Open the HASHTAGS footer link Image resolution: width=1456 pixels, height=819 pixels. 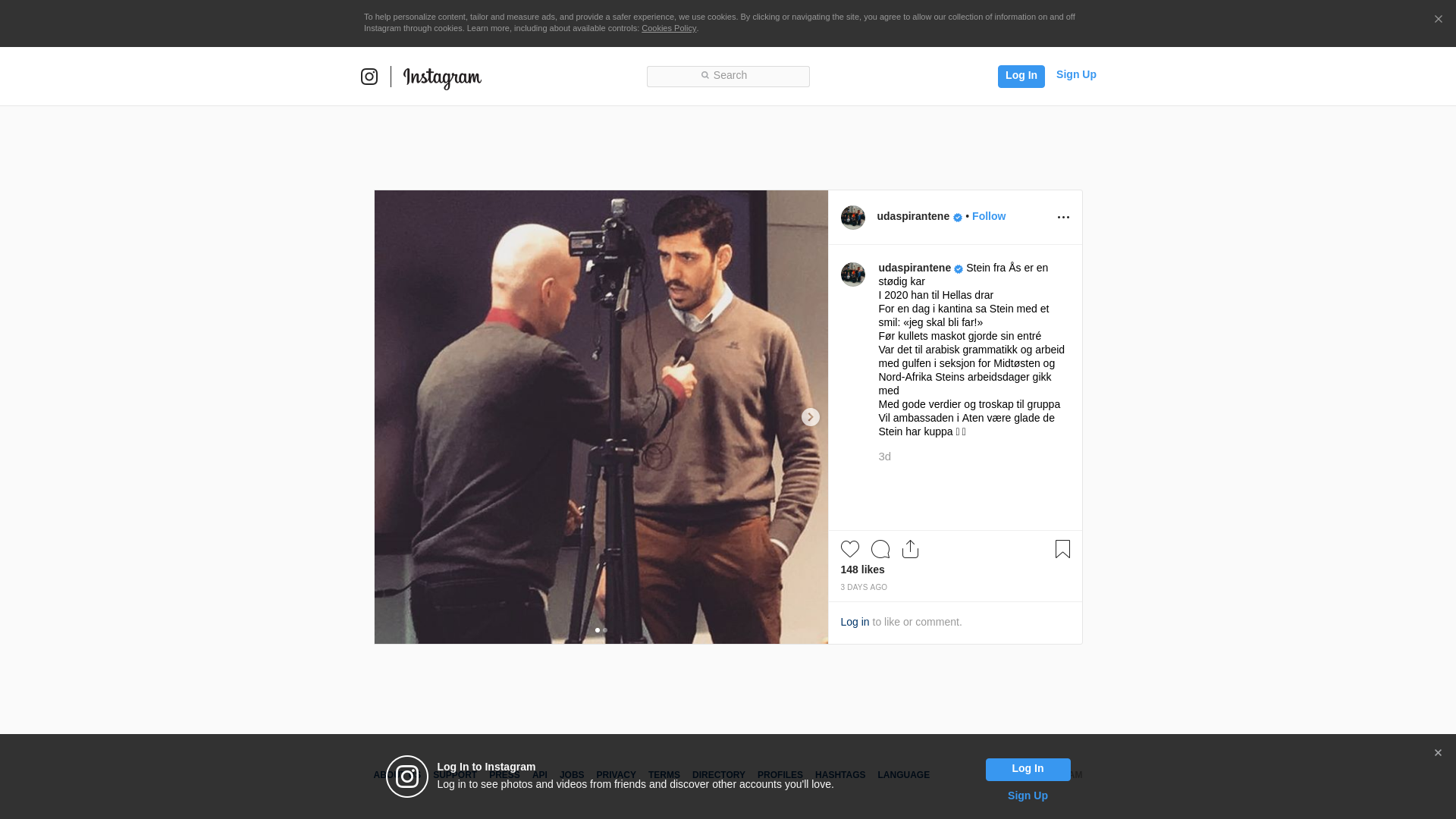click(839, 775)
